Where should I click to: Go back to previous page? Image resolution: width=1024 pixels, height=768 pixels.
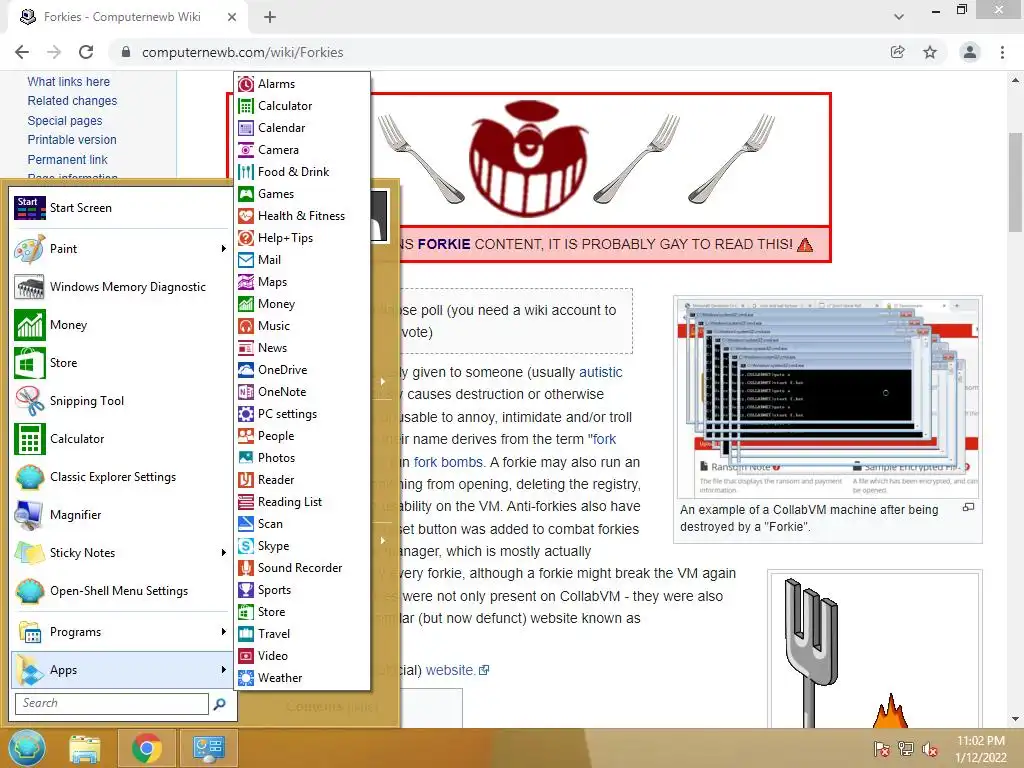point(22,52)
